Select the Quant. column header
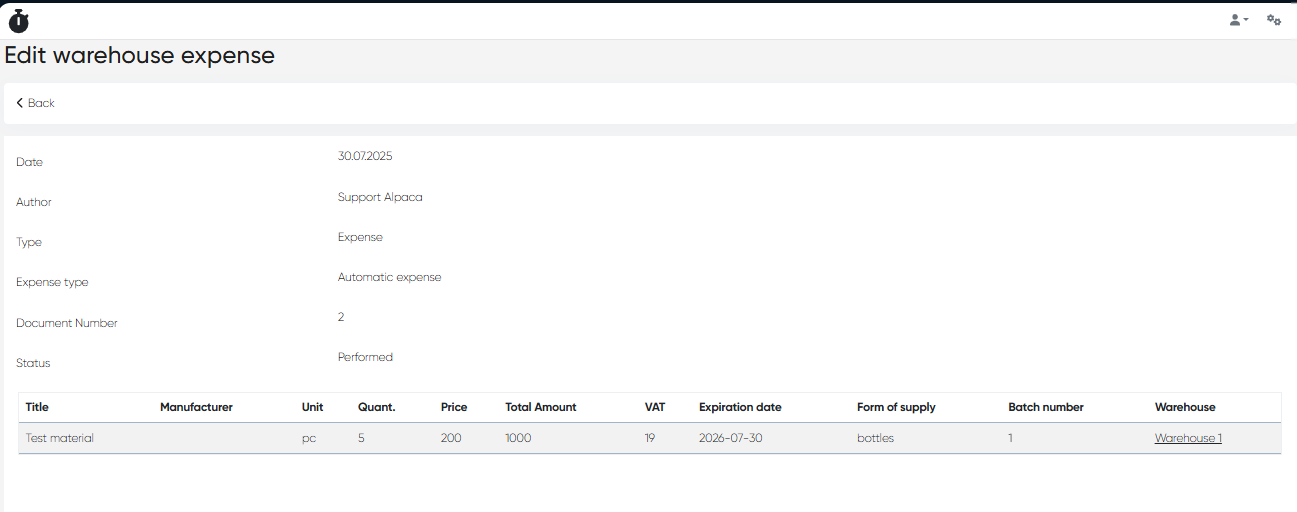 pos(376,407)
